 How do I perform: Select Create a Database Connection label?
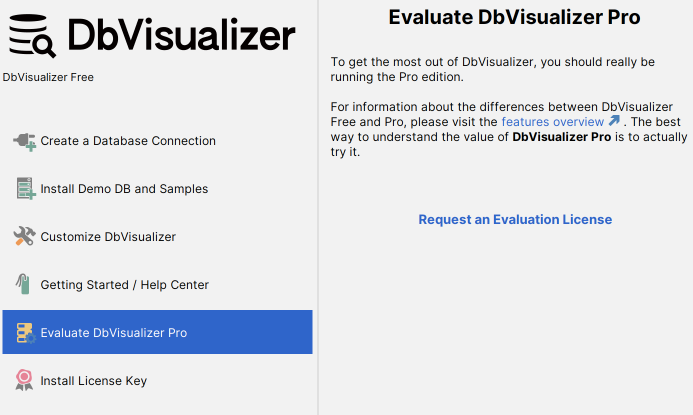[x=128, y=141]
